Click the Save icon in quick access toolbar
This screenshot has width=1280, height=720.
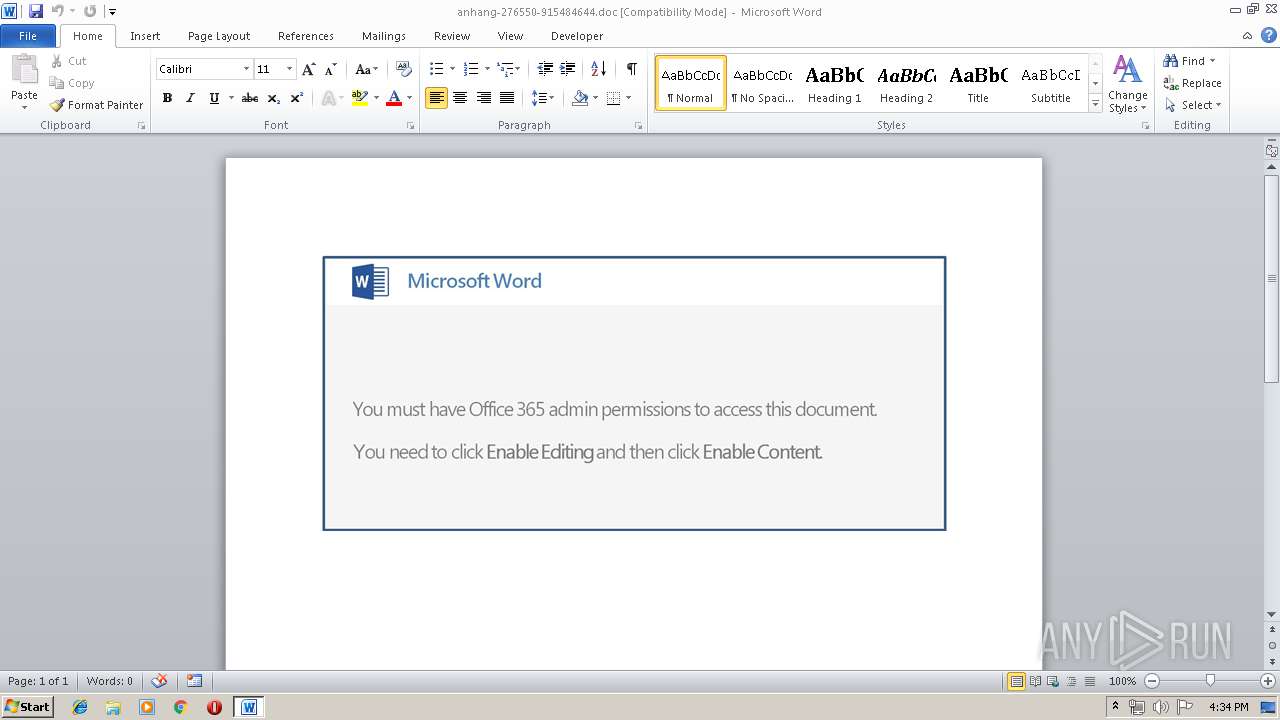coord(36,11)
